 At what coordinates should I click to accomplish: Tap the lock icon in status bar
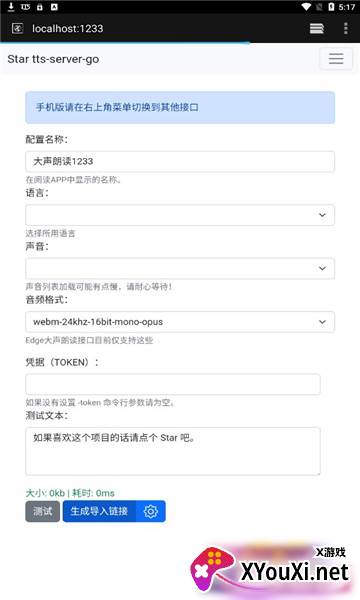(40, 7)
